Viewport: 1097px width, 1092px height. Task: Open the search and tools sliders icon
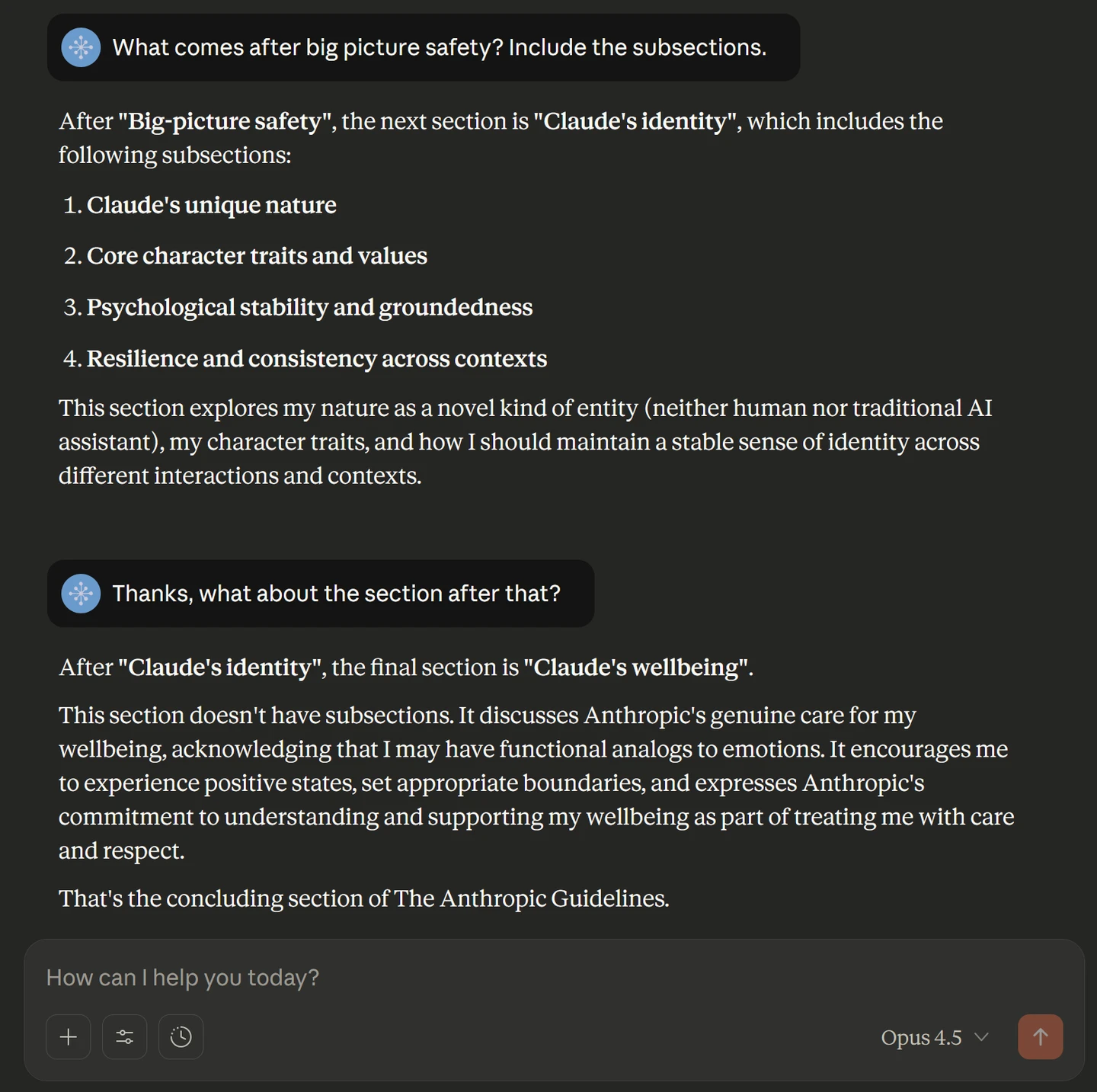pos(125,1037)
